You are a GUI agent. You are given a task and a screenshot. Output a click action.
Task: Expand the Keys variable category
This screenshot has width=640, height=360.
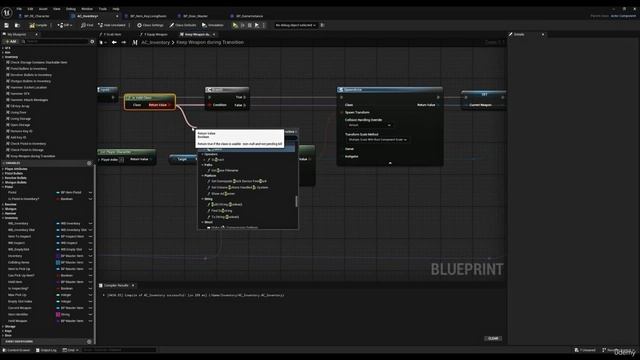3,331
